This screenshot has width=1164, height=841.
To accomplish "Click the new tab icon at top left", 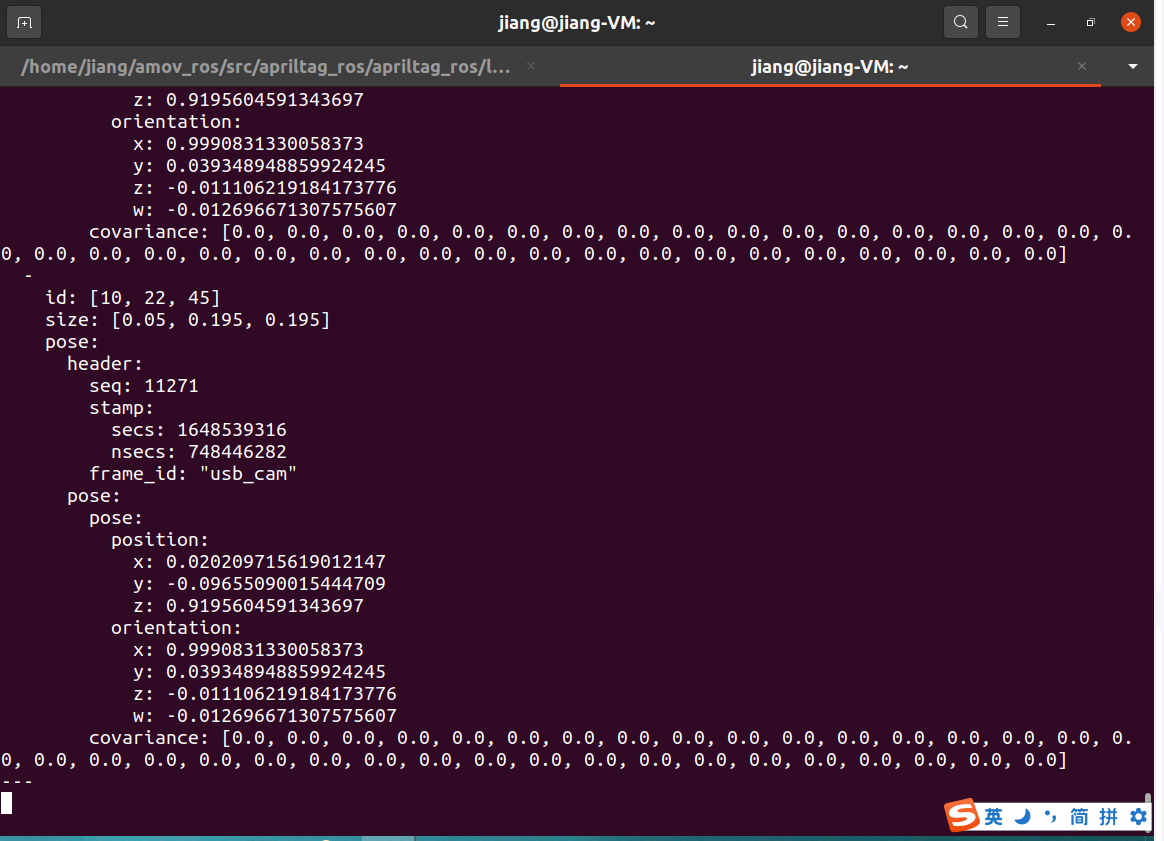I will (23, 21).
